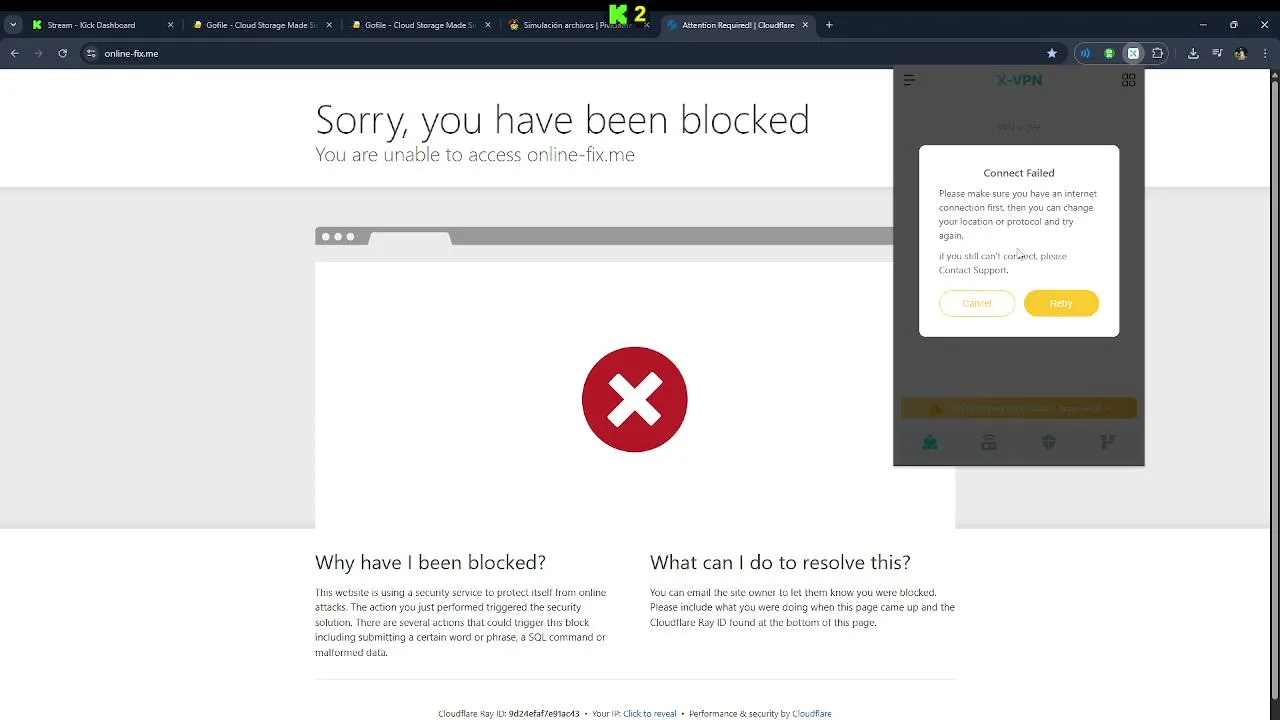1280x720 pixels.
Task: Open the Chrome three-dot menu
Action: click(1265, 53)
